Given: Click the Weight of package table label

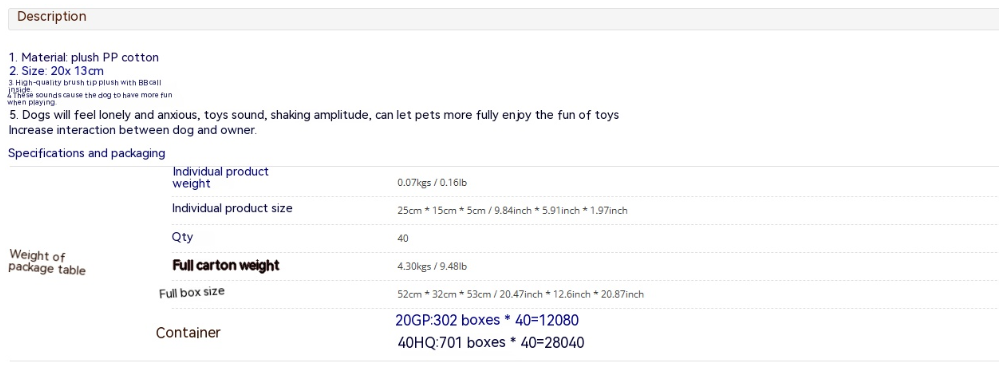Looking at the screenshot, I should (47, 263).
